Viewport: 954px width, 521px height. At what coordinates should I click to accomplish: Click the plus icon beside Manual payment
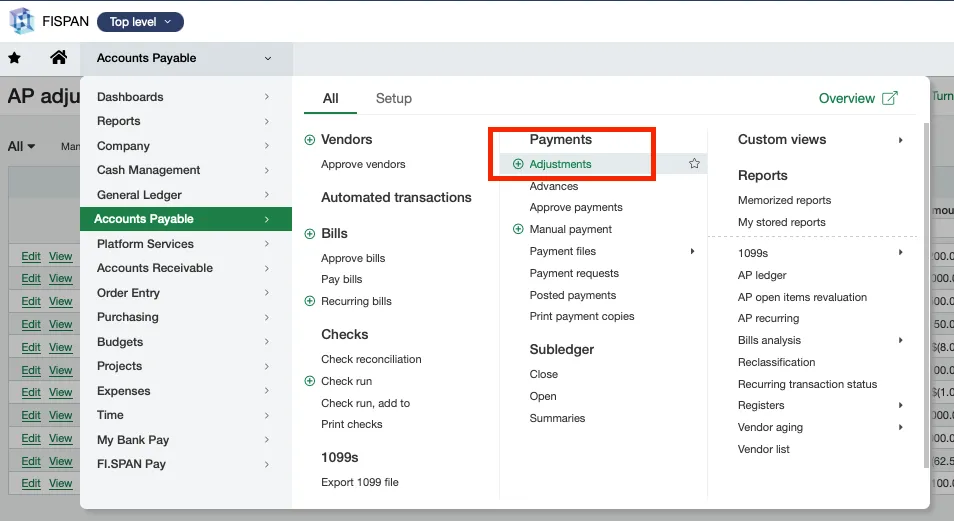[x=518, y=229]
